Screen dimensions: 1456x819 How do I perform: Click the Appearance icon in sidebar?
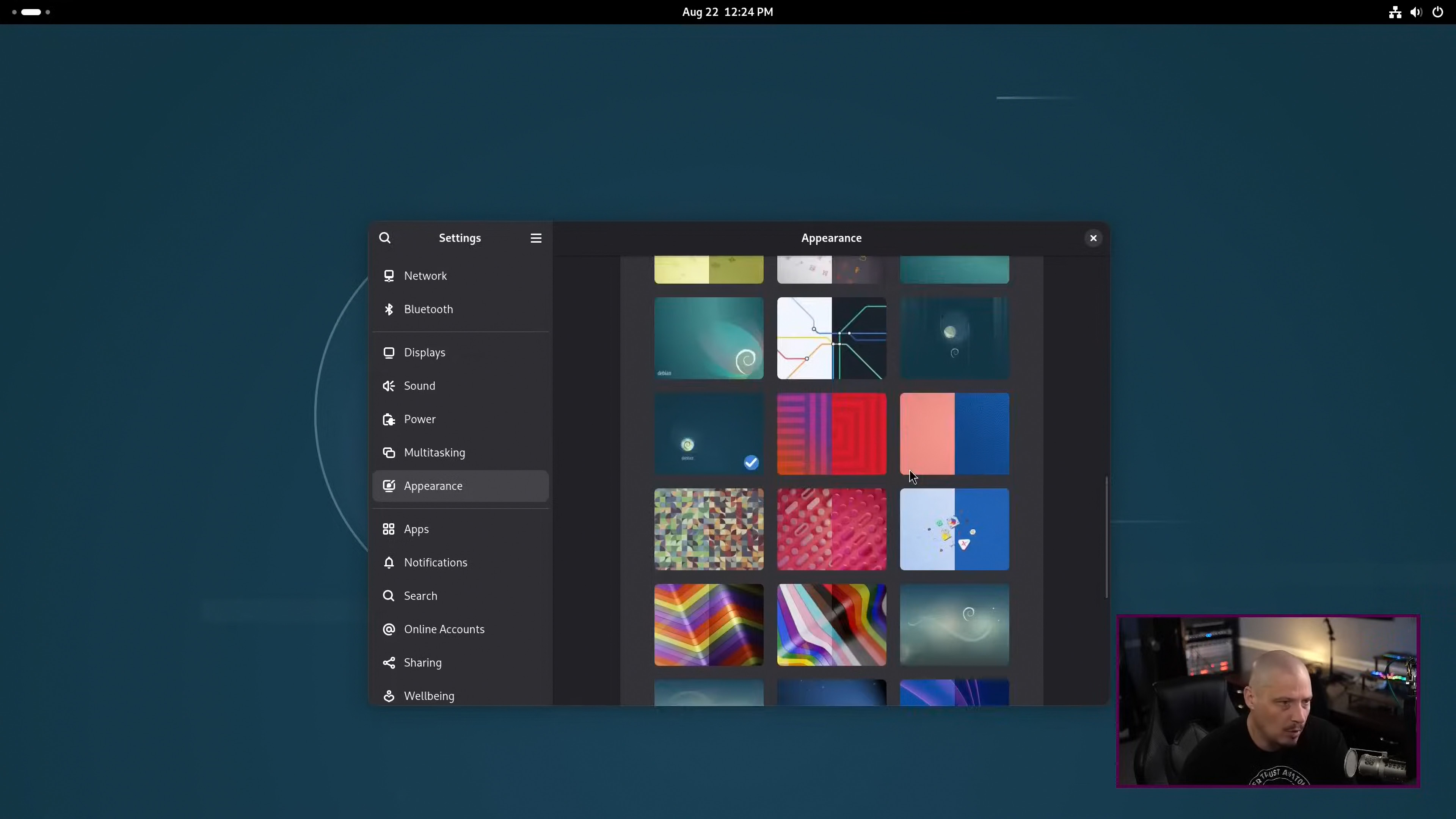(389, 486)
